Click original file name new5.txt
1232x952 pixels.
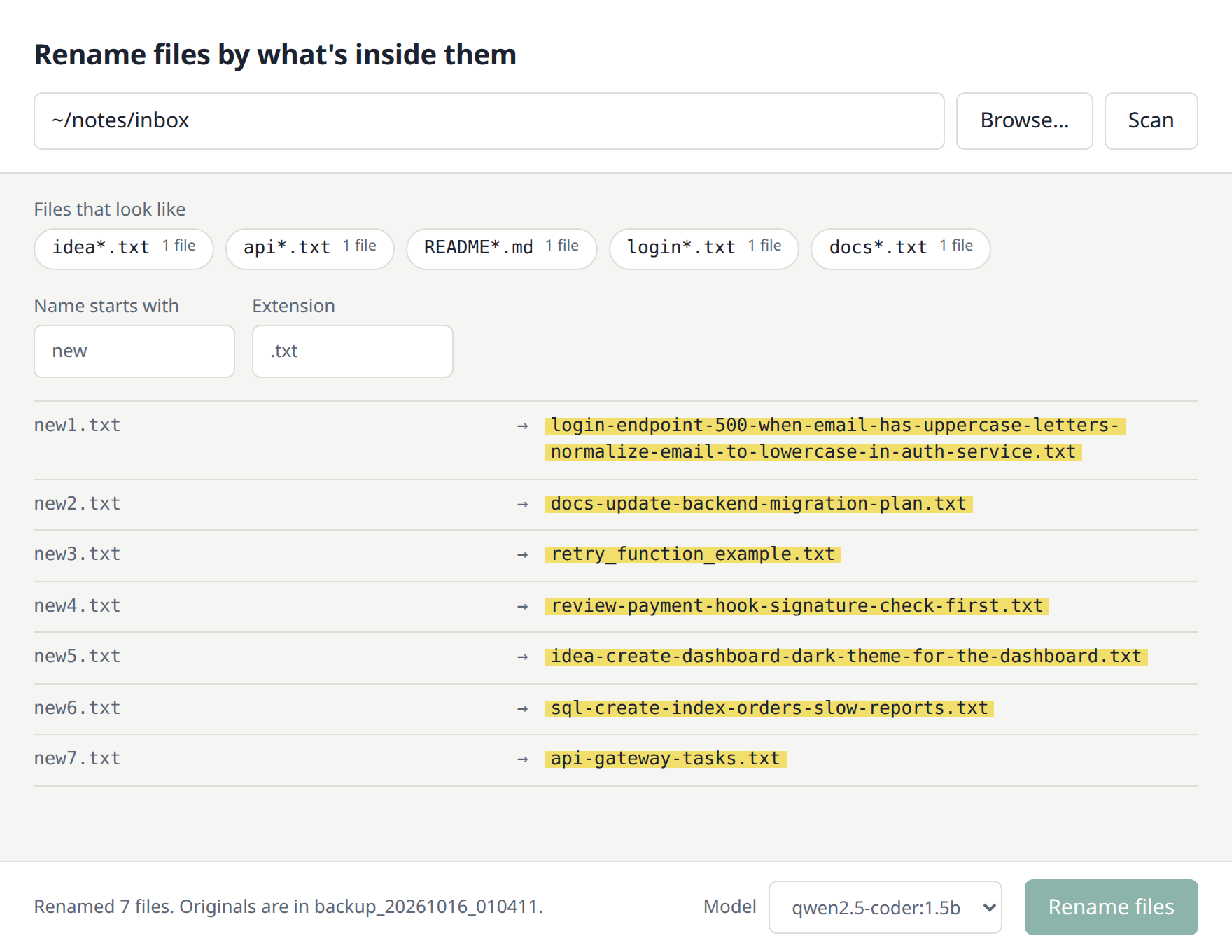(x=77, y=657)
